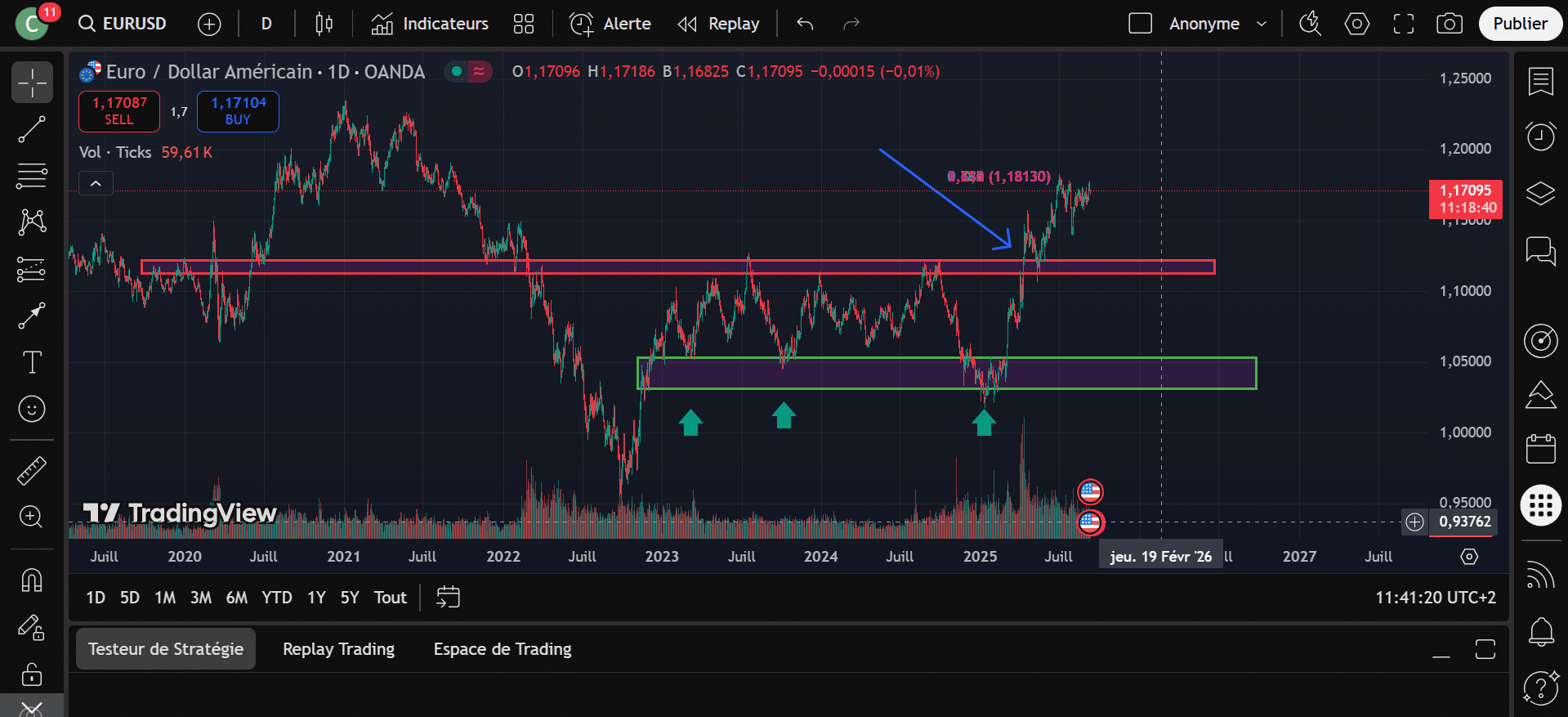The width and height of the screenshot is (1568, 717).
Task: Take a chart snapshot with camera icon
Action: click(1450, 24)
